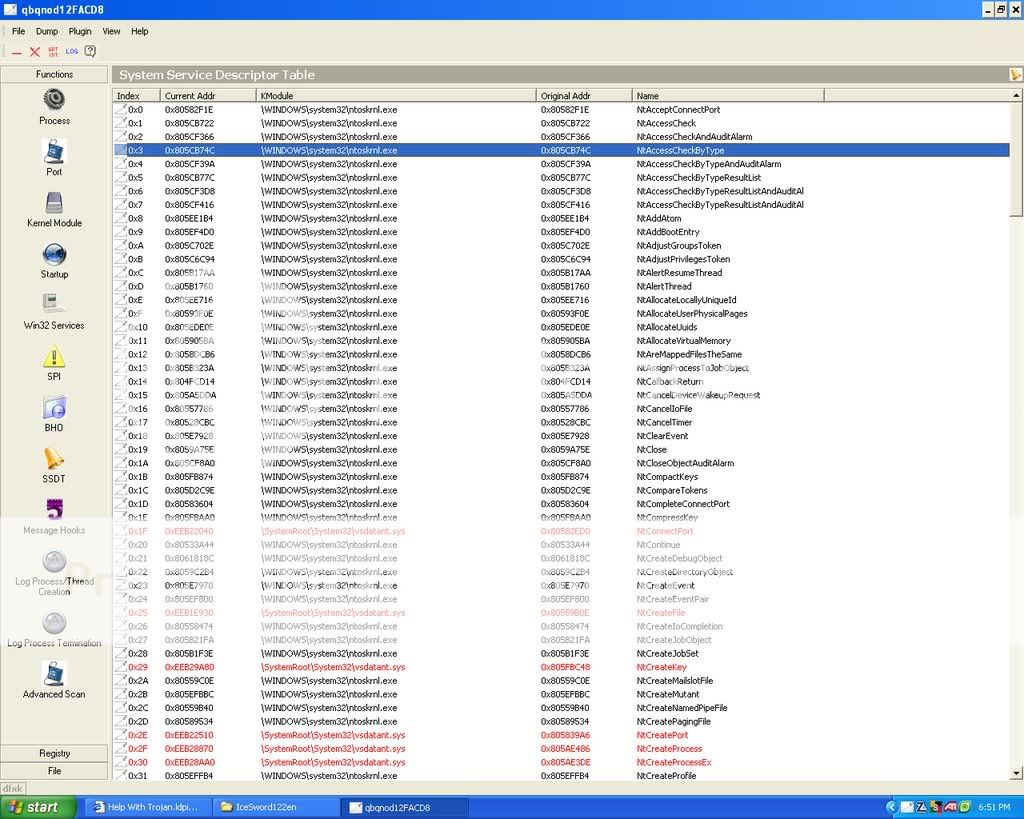Image resolution: width=1024 pixels, height=819 pixels.
Task: Open the Dump menu
Action: click(47, 31)
